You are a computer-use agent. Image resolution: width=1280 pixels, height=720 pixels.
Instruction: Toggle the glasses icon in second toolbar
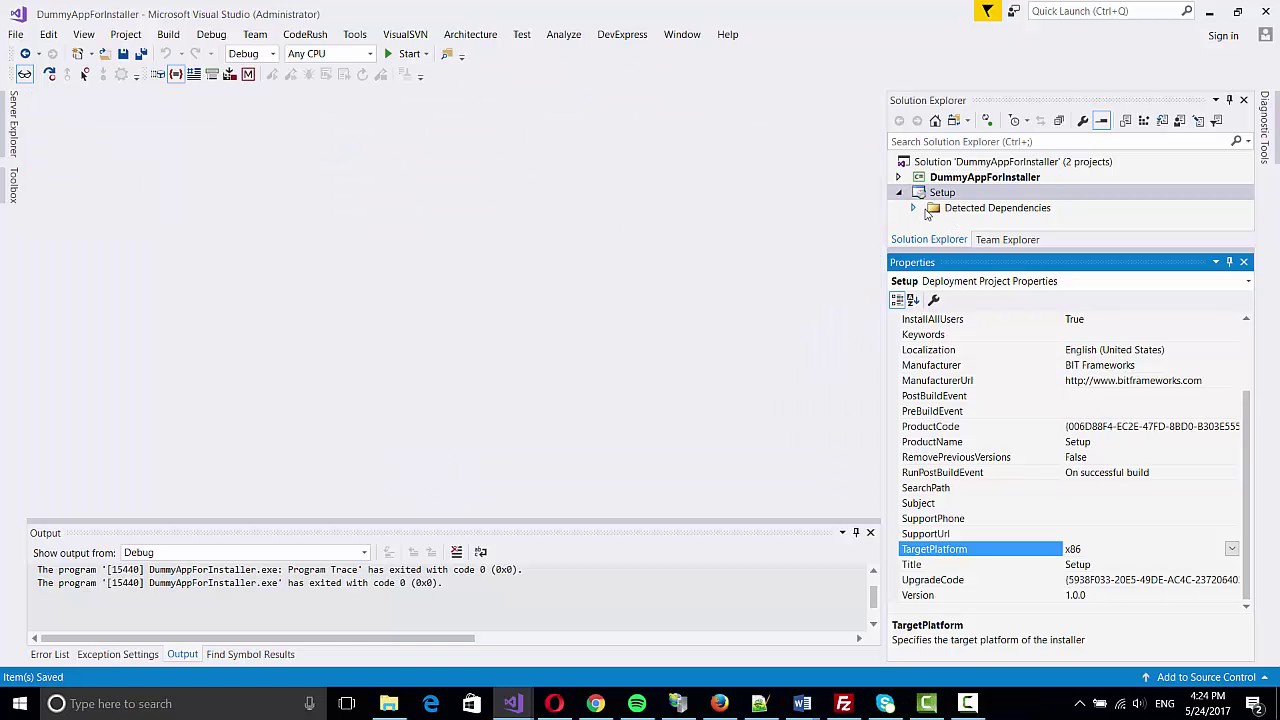[x=25, y=75]
